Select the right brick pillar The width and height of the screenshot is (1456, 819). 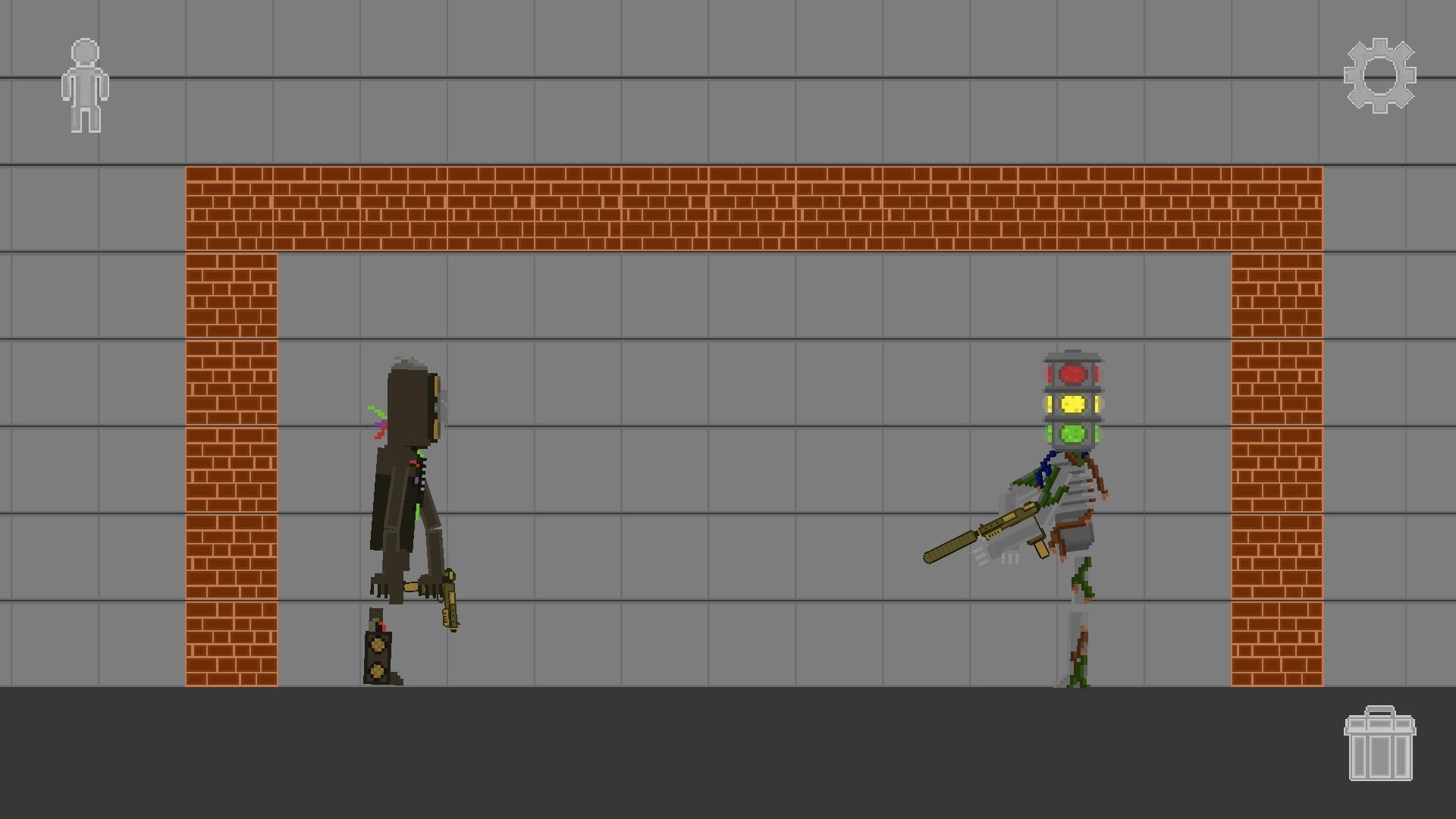pyautogui.click(x=1277, y=469)
